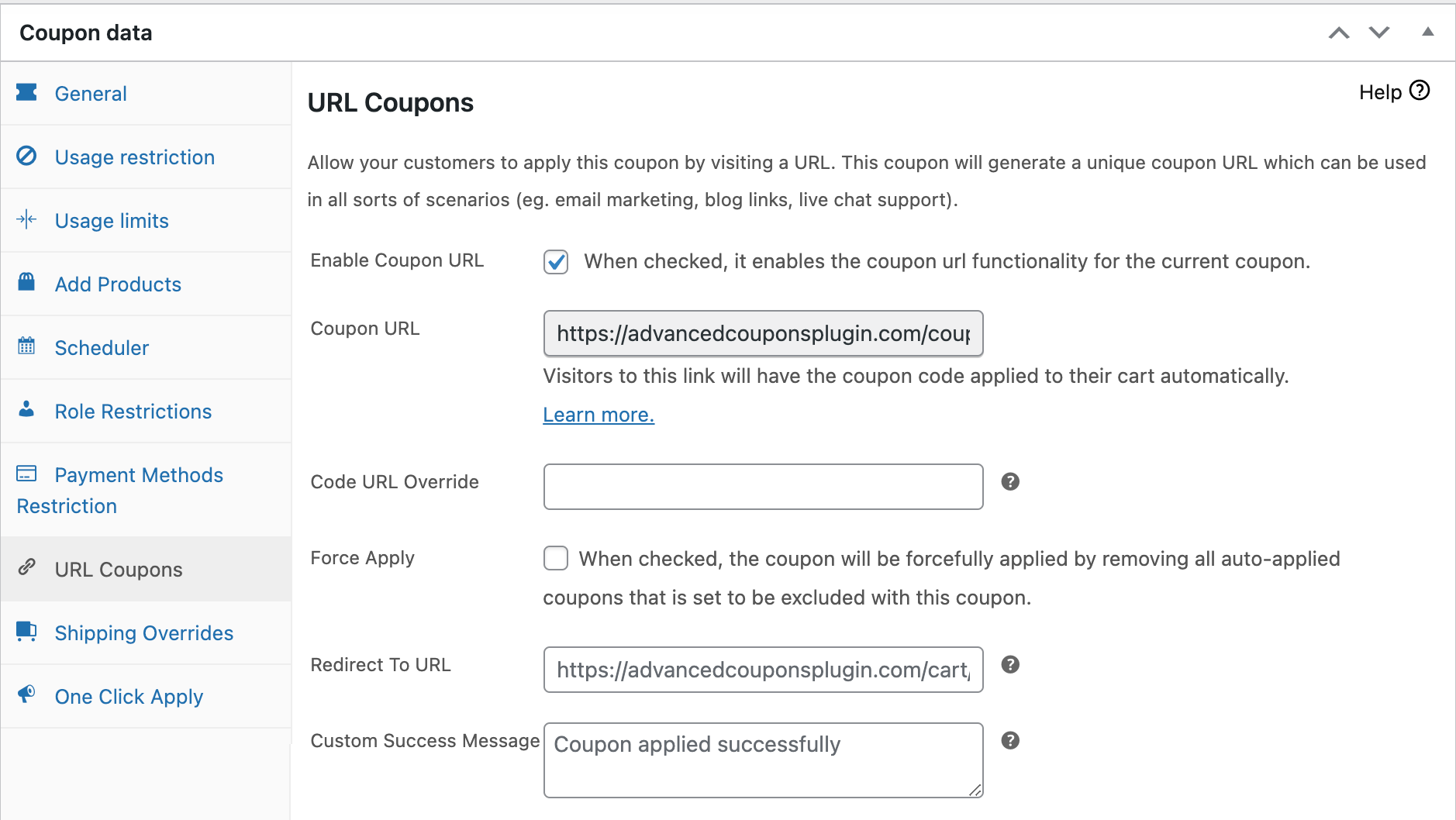Uncheck the Enable Coupon URL checkbox

coord(556,262)
